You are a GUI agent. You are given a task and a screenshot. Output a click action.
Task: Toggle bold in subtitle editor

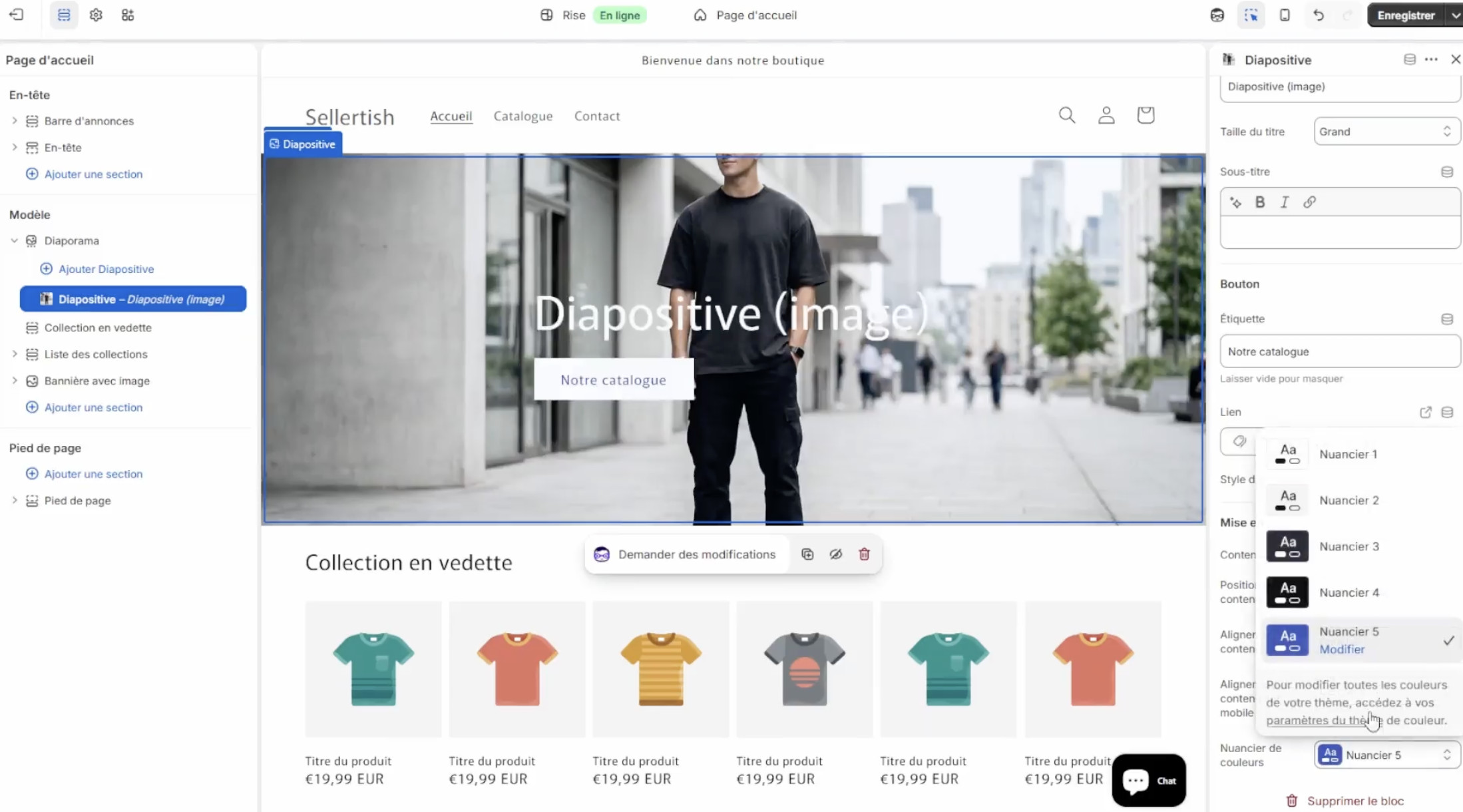pyautogui.click(x=1260, y=202)
